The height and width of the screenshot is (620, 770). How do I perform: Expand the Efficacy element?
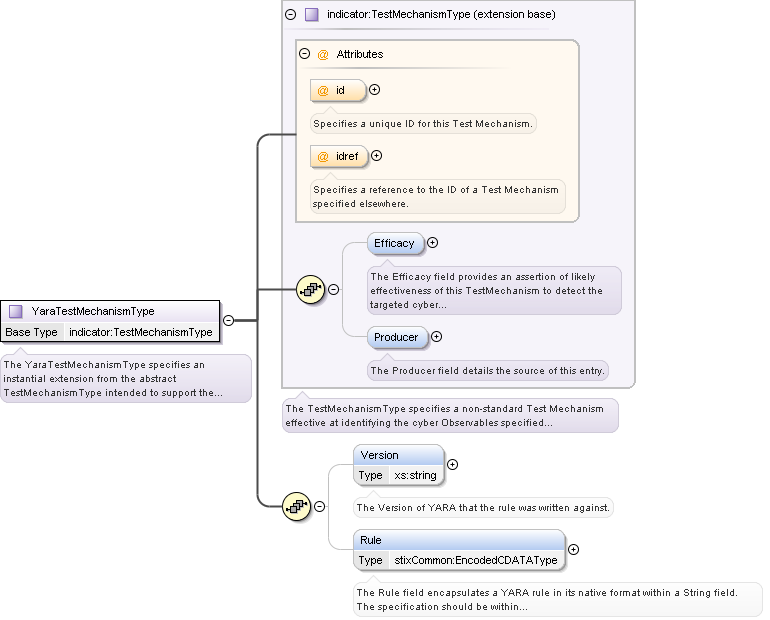(x=433, y=243)
